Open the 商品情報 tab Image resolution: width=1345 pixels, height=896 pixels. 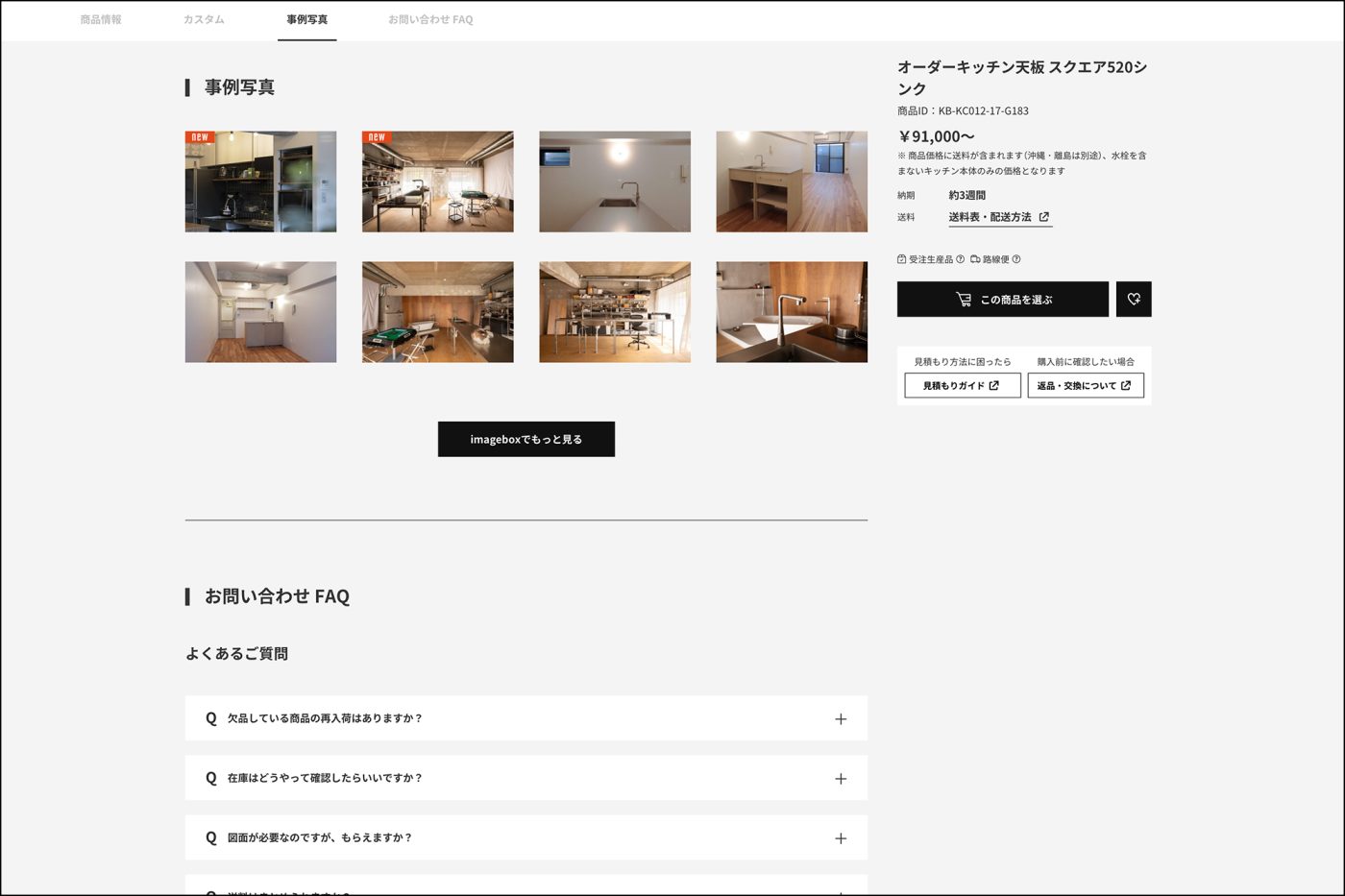coord(101,19)
